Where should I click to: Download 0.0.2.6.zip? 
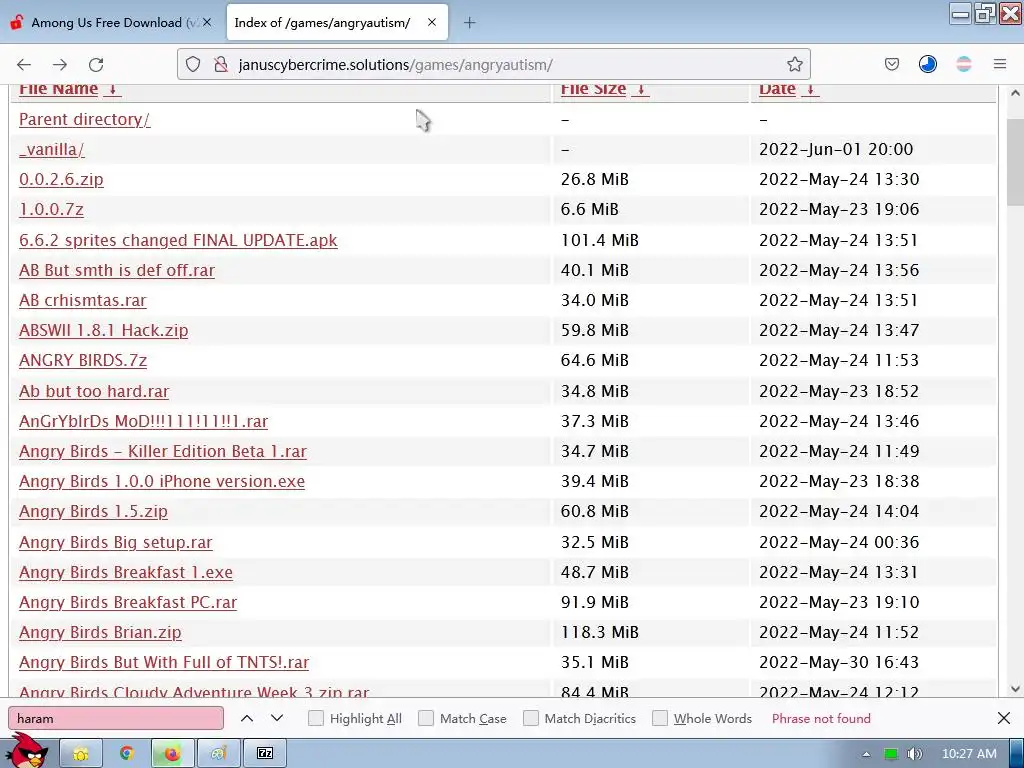tap(61, 180)
